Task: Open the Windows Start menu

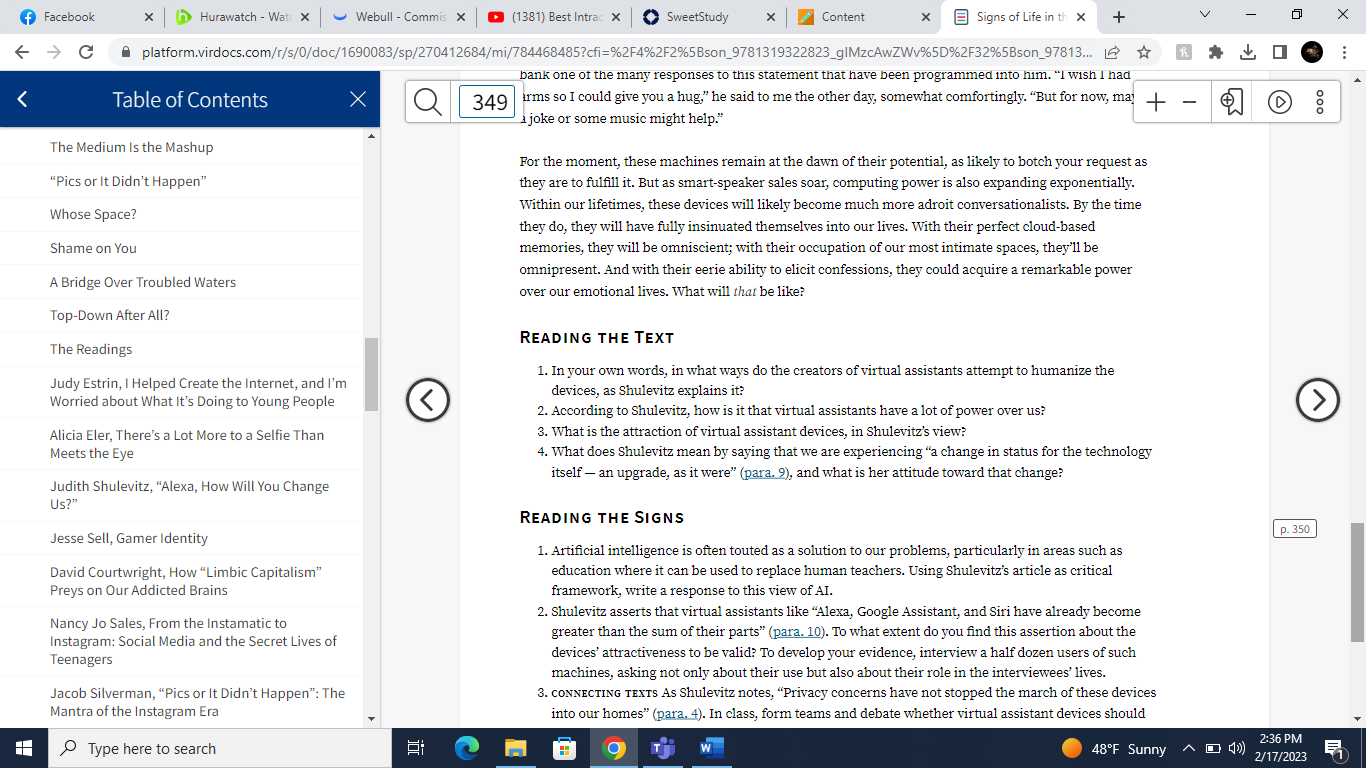Action: coord(24,748)
